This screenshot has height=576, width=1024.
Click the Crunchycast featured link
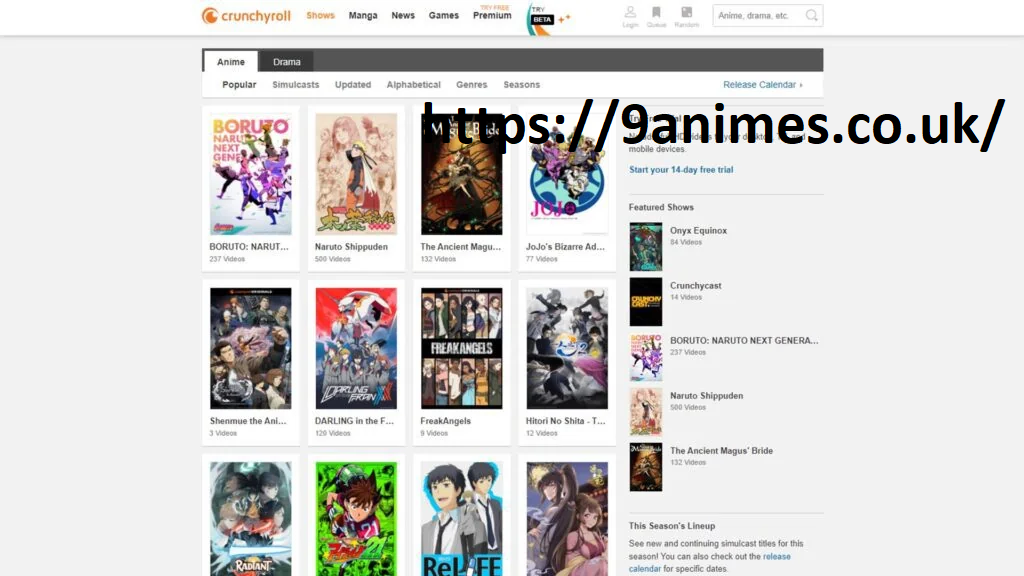click(696, 285)
